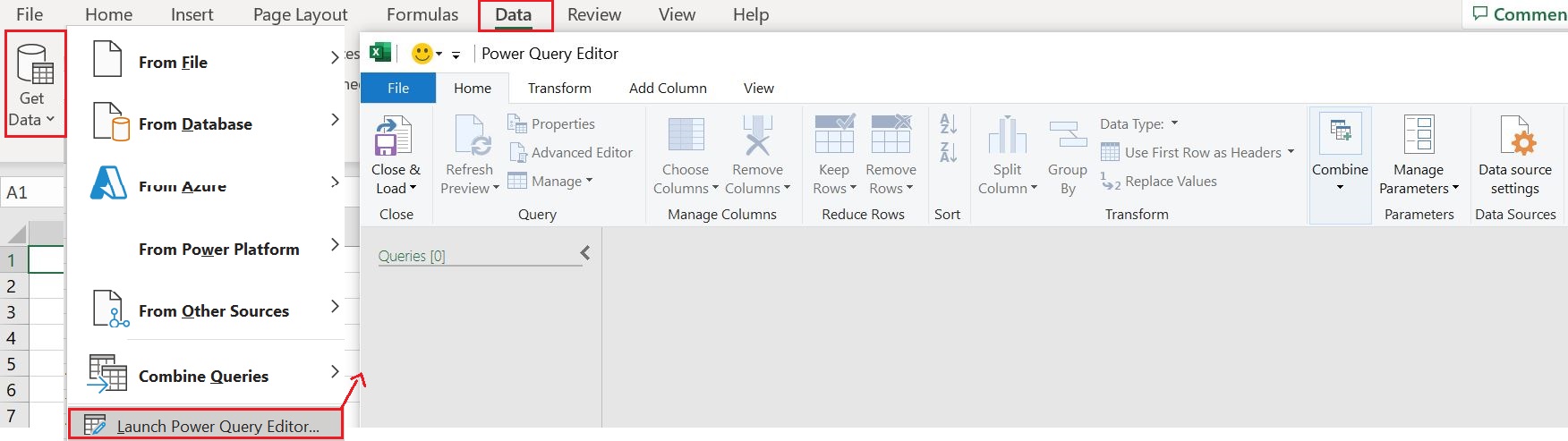Sort descending with Z-A icon
Screen dimensions: 1568x441
click(x=949, y=152)
